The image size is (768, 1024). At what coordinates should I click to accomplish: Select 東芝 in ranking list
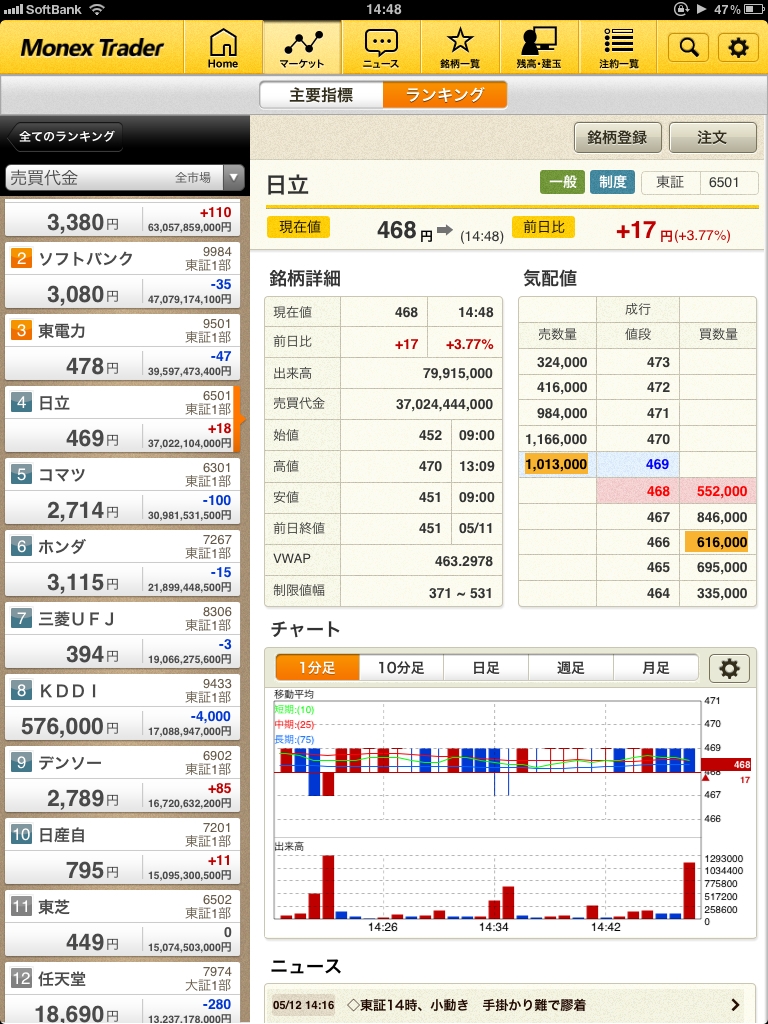click(122, 923)
